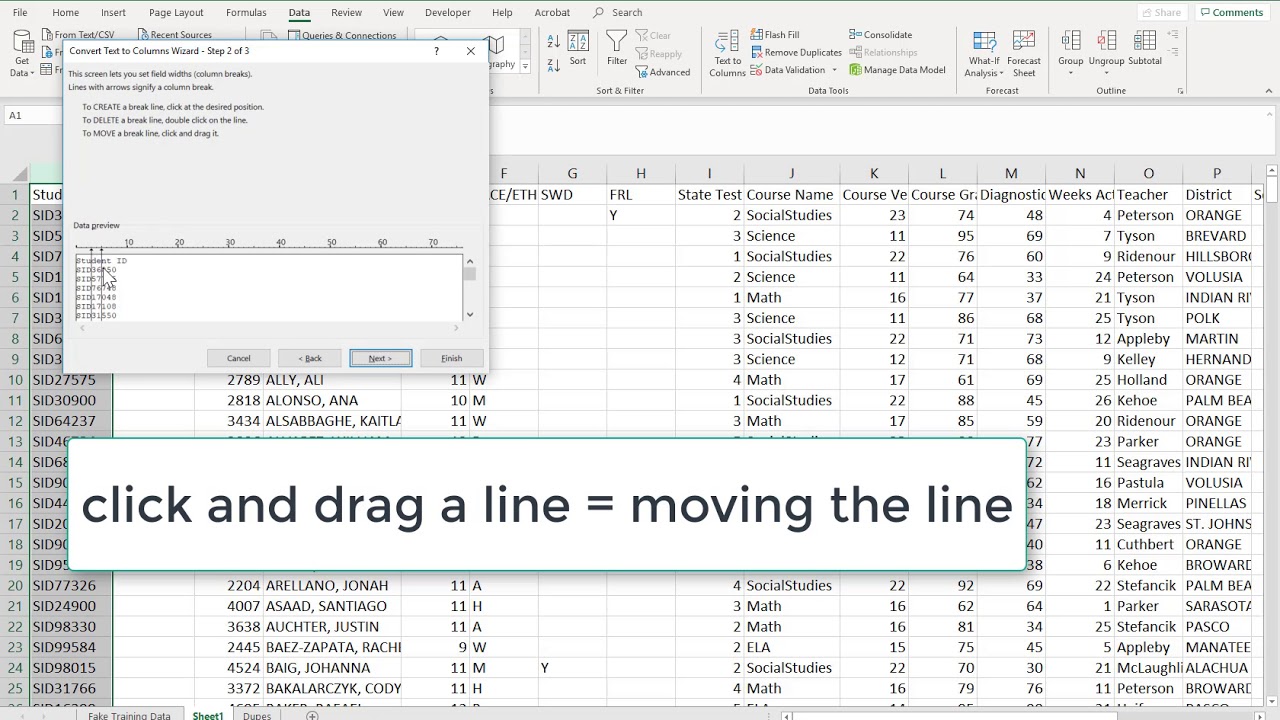Select the Fake Training Data sheet tab

coord(129,716)
